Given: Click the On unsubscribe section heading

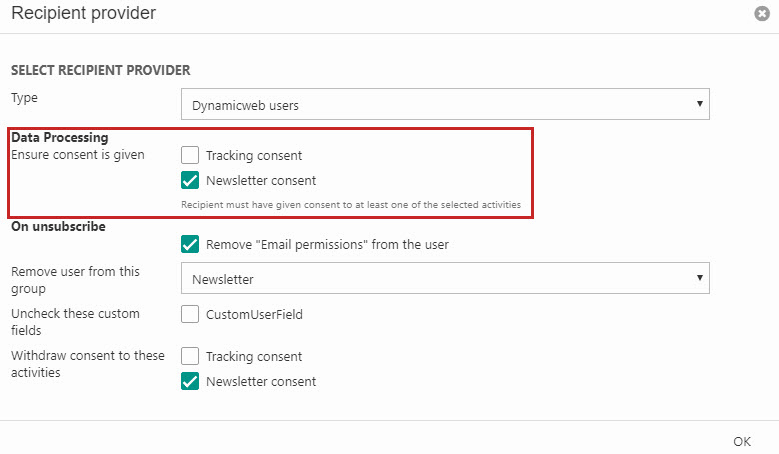Looking at the screenshot, I should pos(57,226).
